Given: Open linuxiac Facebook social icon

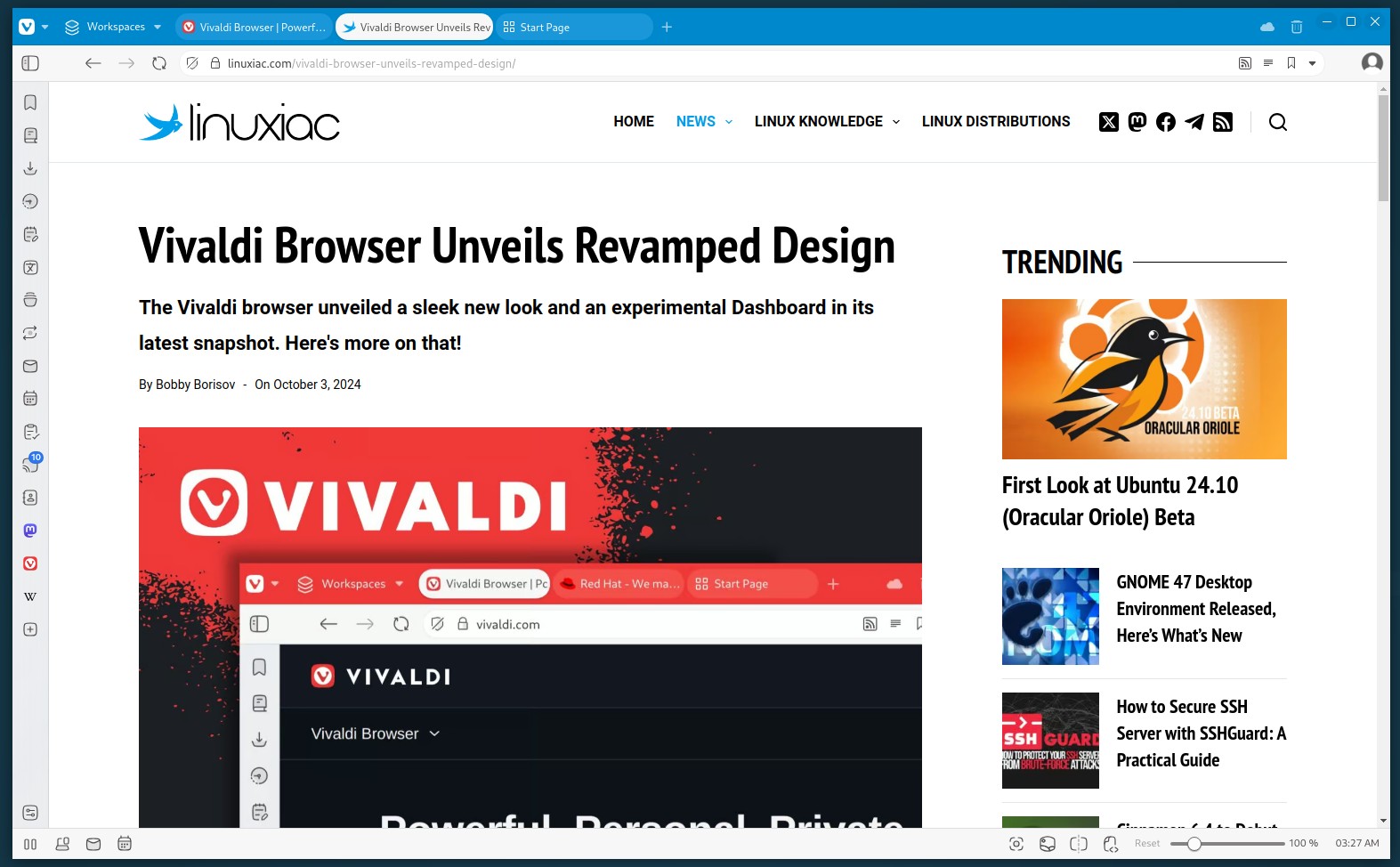Looking at the screenshot, I should tap(1166, 122).
